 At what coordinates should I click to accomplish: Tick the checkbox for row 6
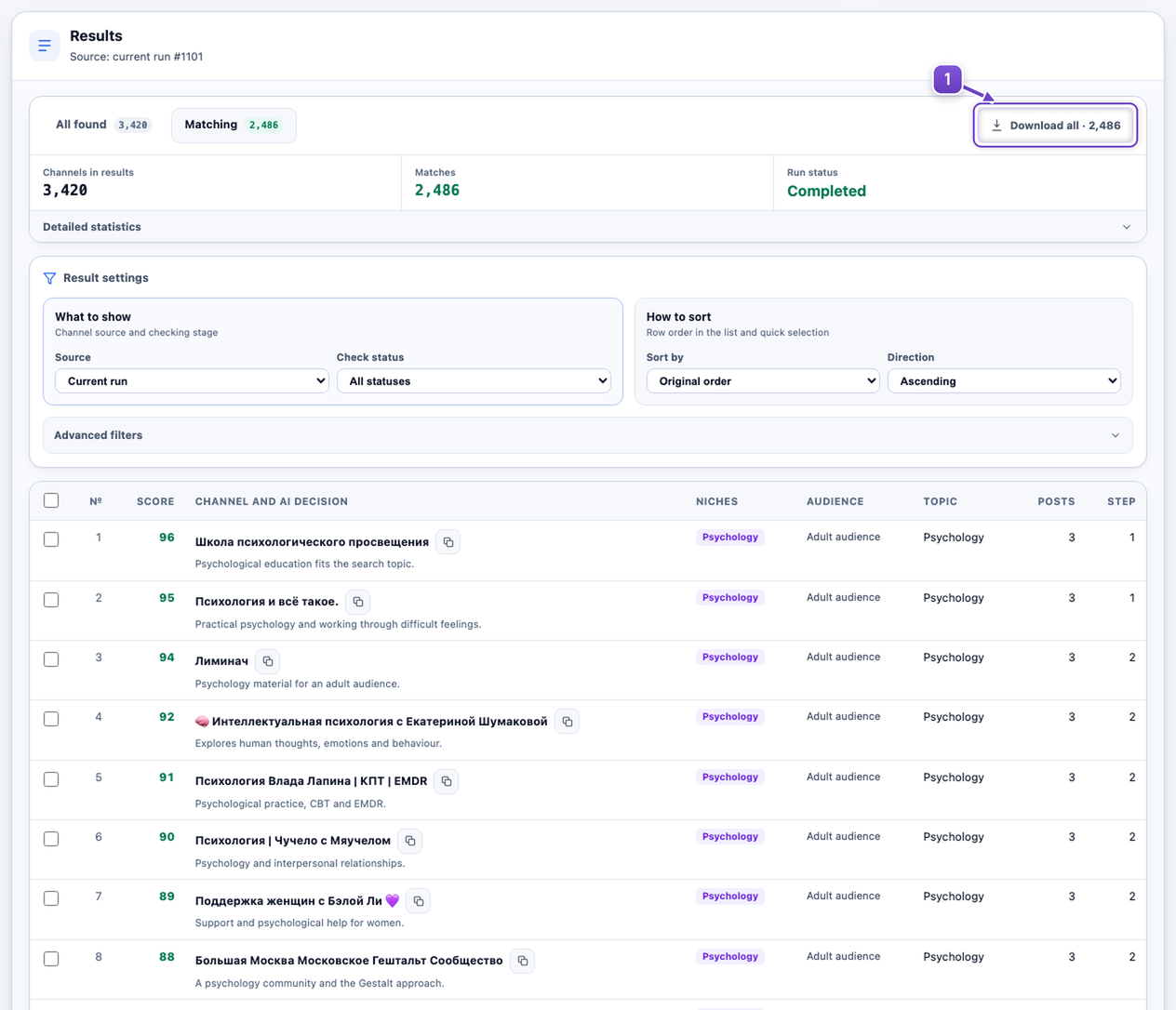[x=51, y=839]
